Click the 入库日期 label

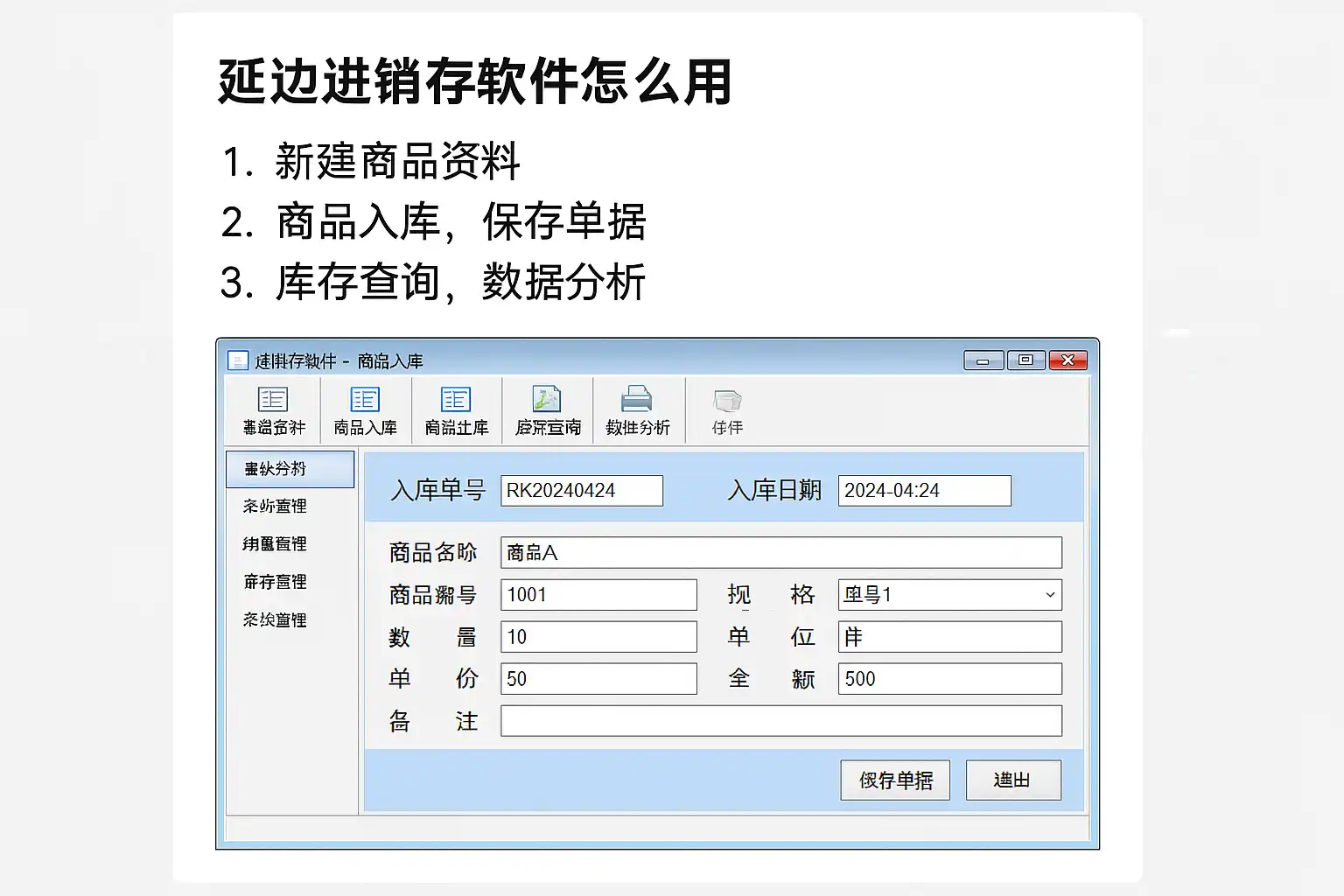tap(774, 491)
